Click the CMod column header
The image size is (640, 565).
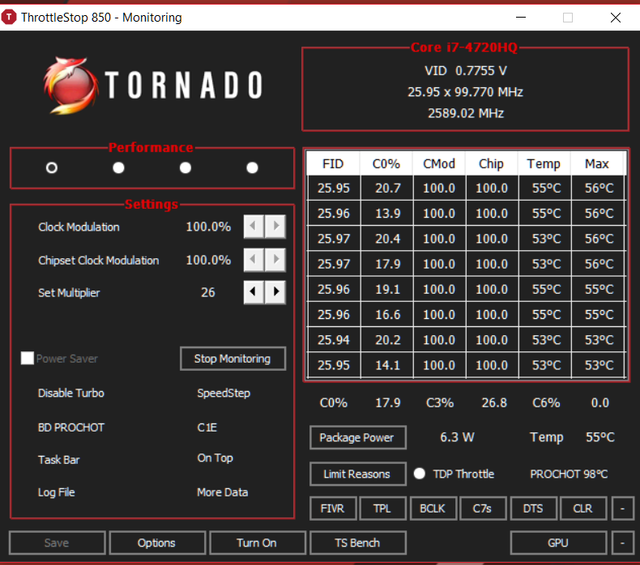pos(439,164)
